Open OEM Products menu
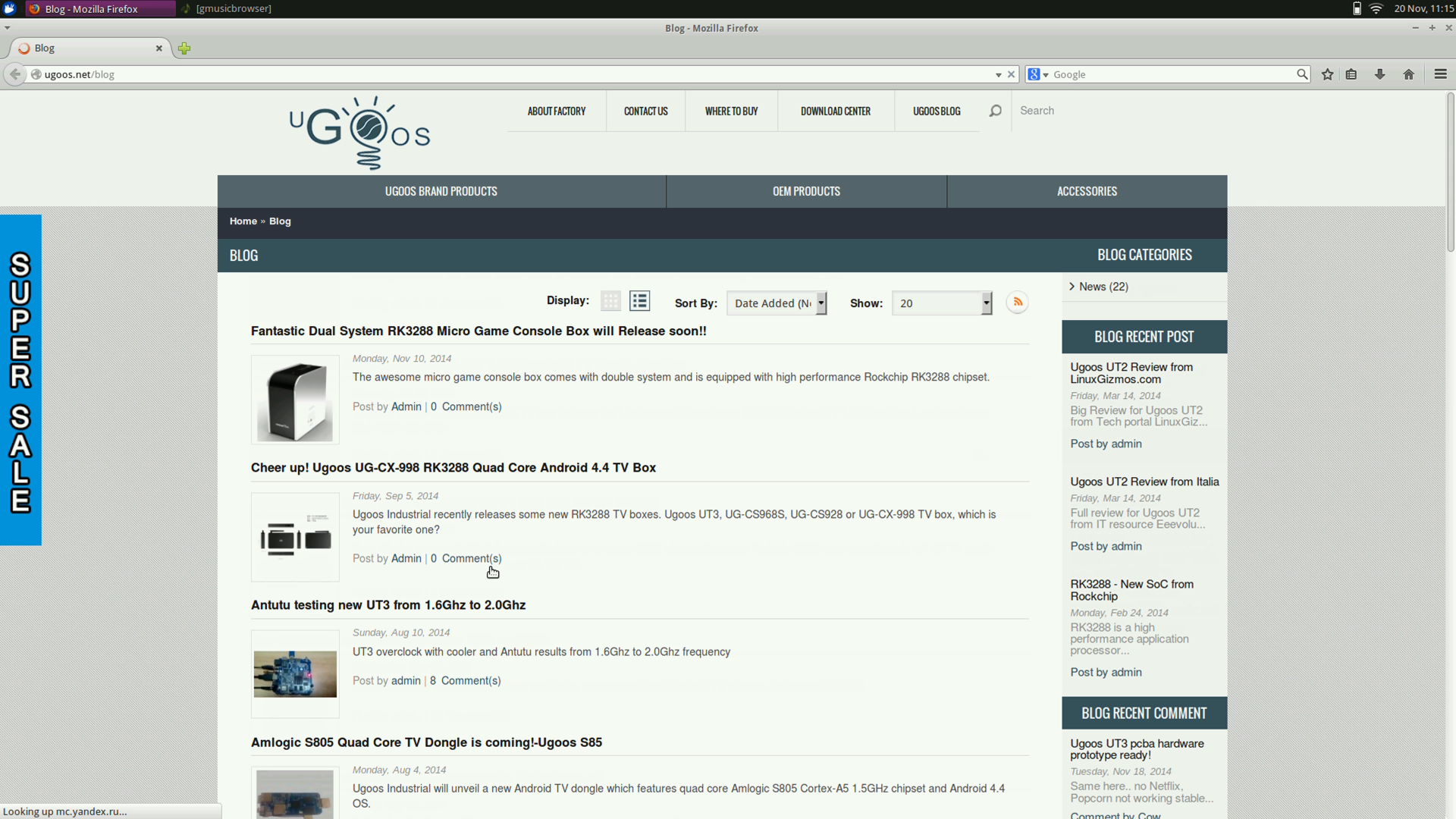The image size is (1456, 819). click(806, 191)
